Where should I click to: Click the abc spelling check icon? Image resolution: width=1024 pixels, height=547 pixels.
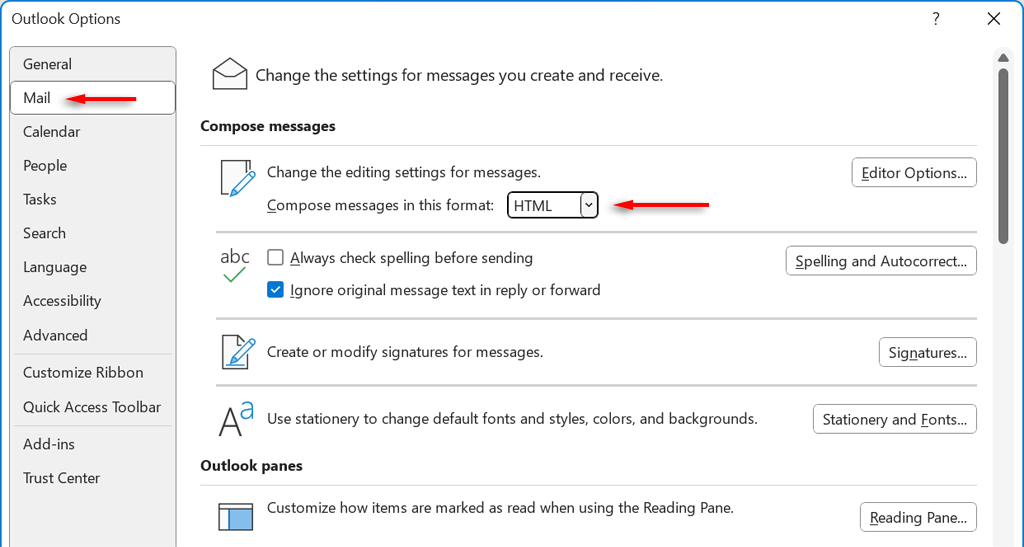pos(235,265)
